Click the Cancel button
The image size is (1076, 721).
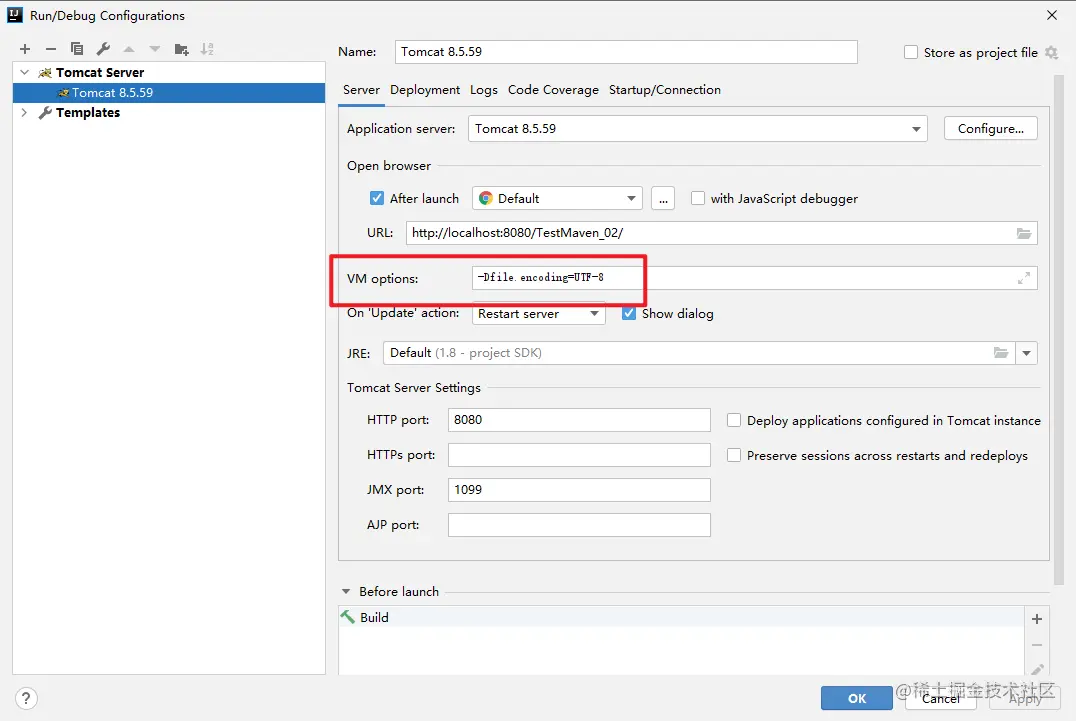point(941,698)
